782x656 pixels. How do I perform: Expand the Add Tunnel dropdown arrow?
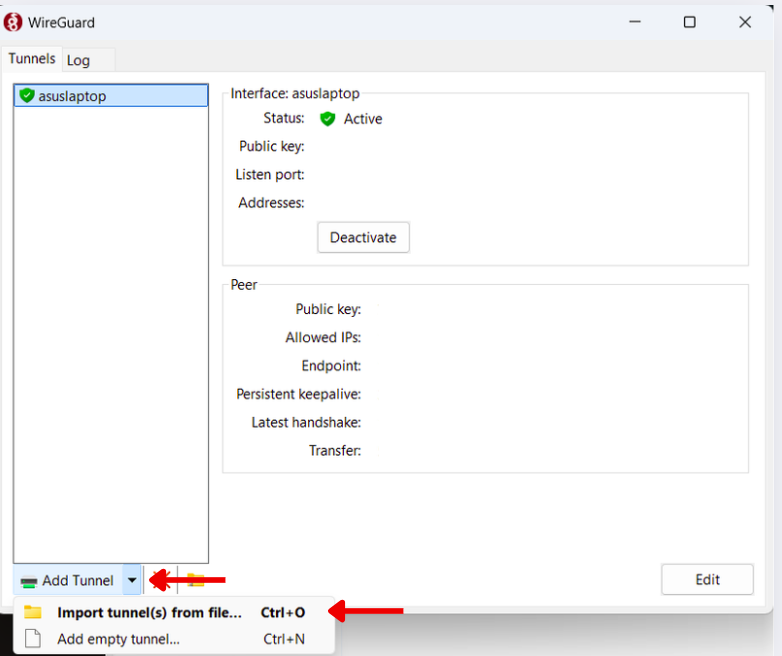click(x=132, y=580)
